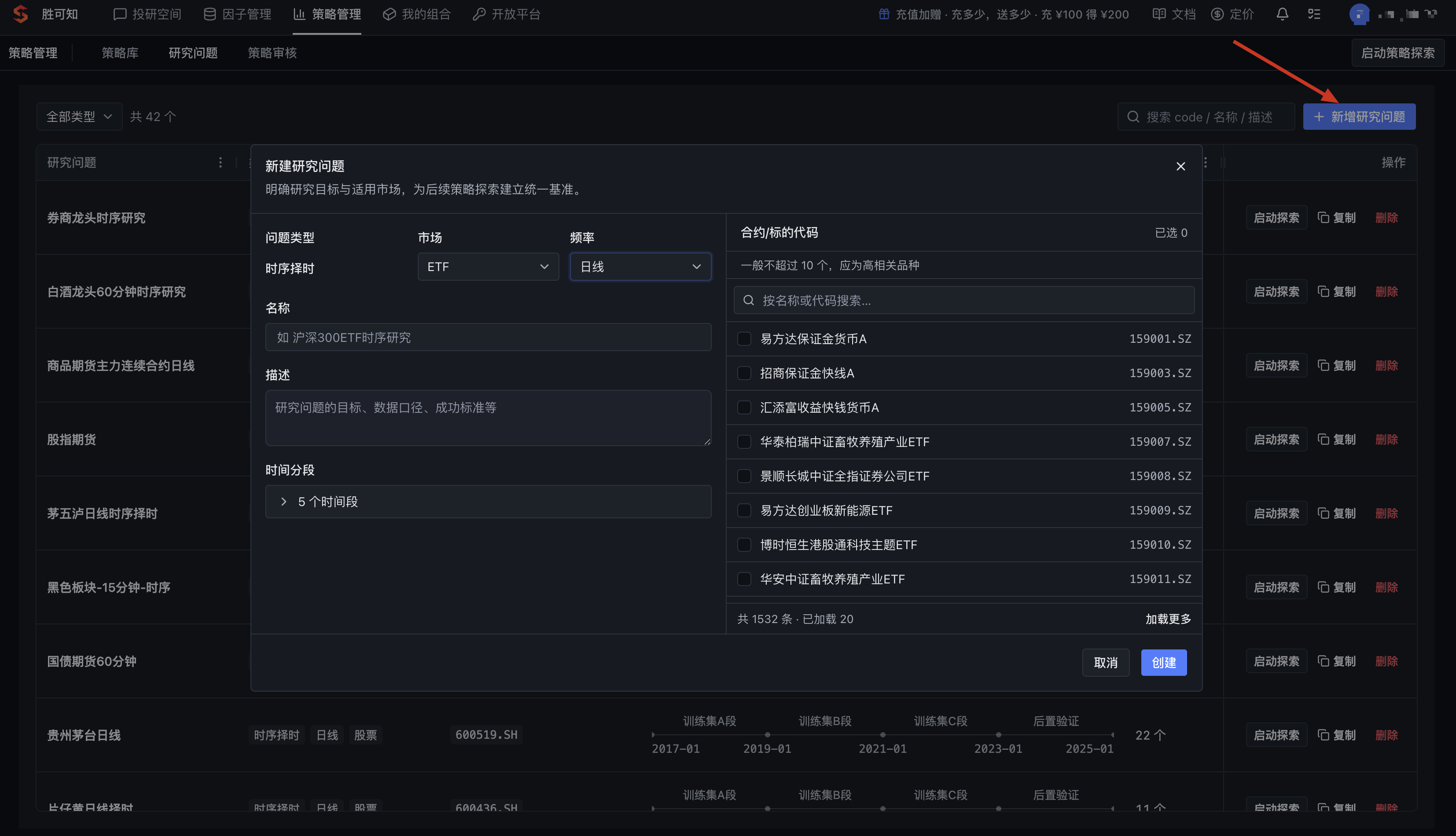Click the 159009.SZ code text
The image size is (1456, 836).
(x=1160, y=510)
